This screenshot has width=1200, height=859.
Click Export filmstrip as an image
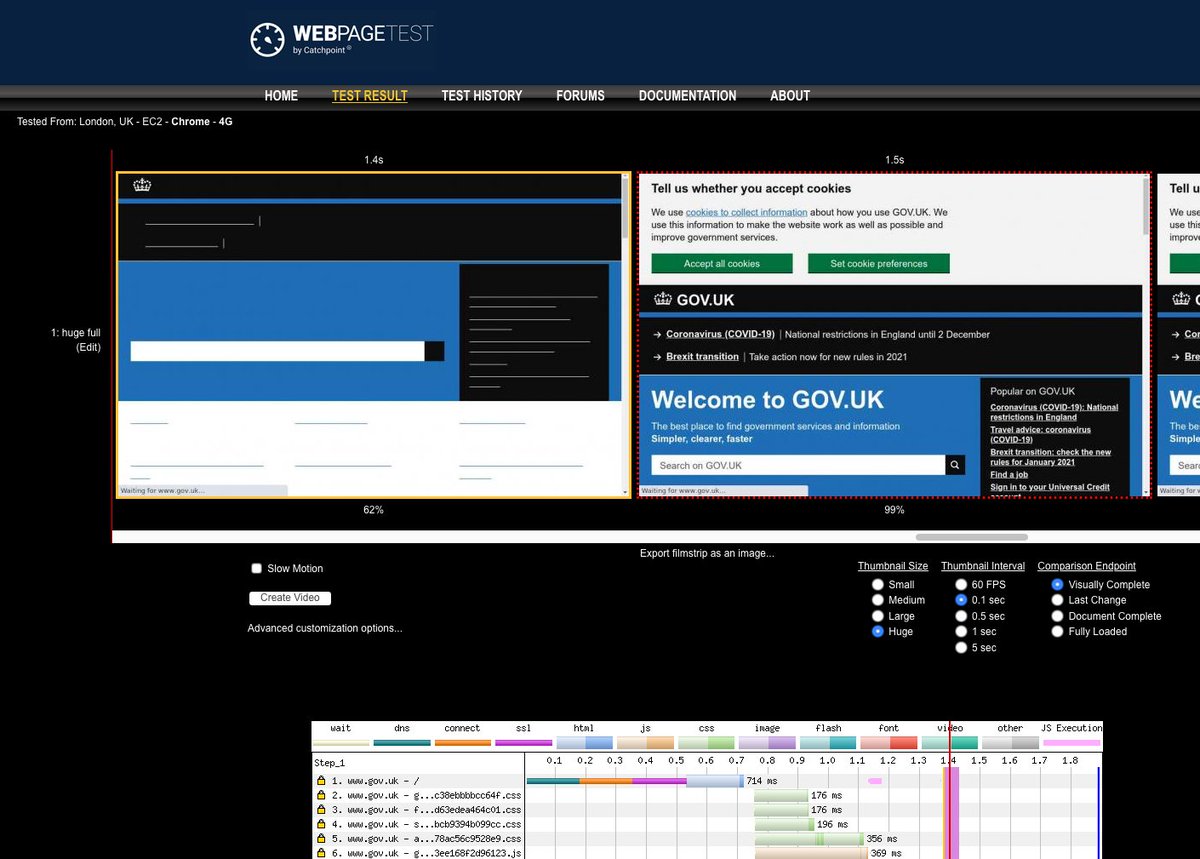[x=707, y=553]
